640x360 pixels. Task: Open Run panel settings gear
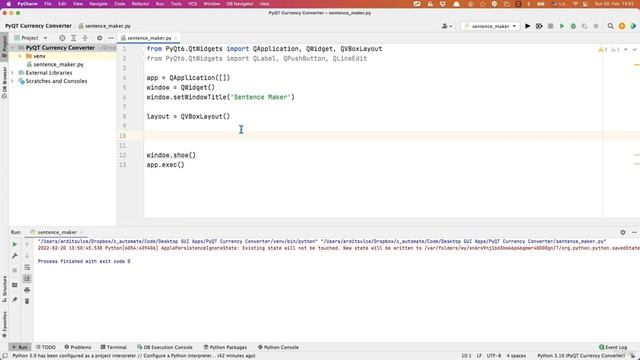coord(623,232)
